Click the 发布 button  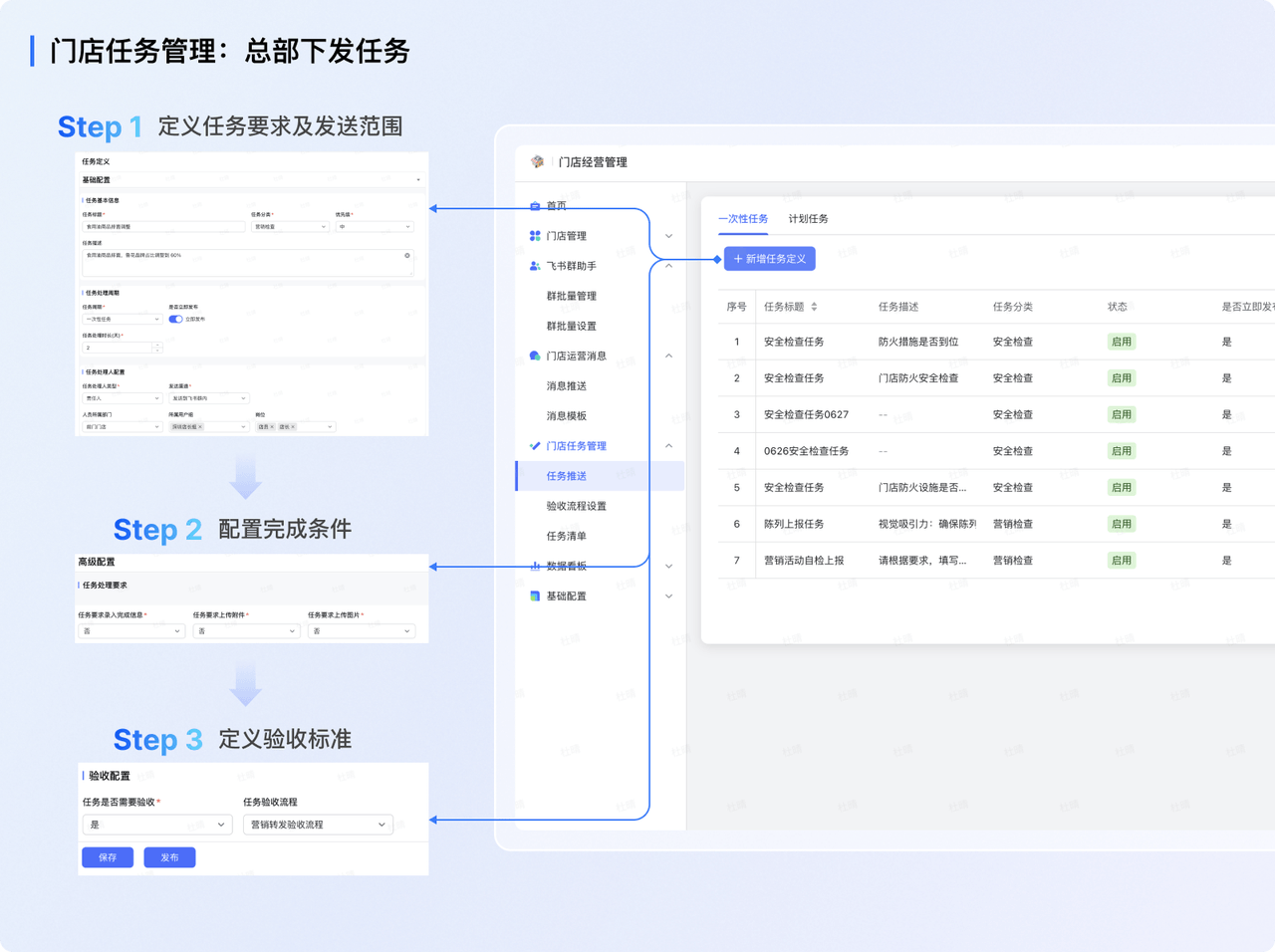pos(169,857)
